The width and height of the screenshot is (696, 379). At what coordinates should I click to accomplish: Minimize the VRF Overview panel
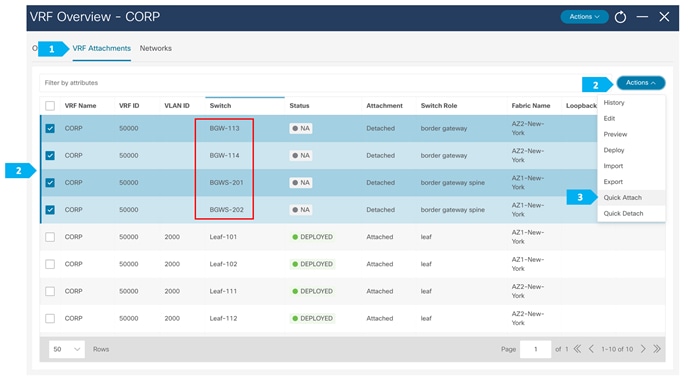pos(642,17)
